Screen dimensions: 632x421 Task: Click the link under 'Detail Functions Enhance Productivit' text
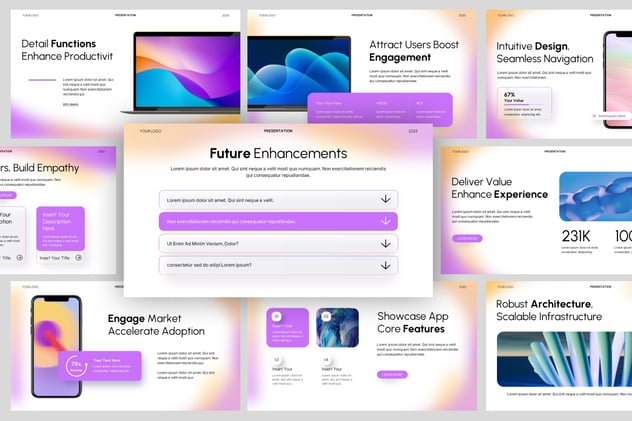pyautogui.click(x=70, y=103)
